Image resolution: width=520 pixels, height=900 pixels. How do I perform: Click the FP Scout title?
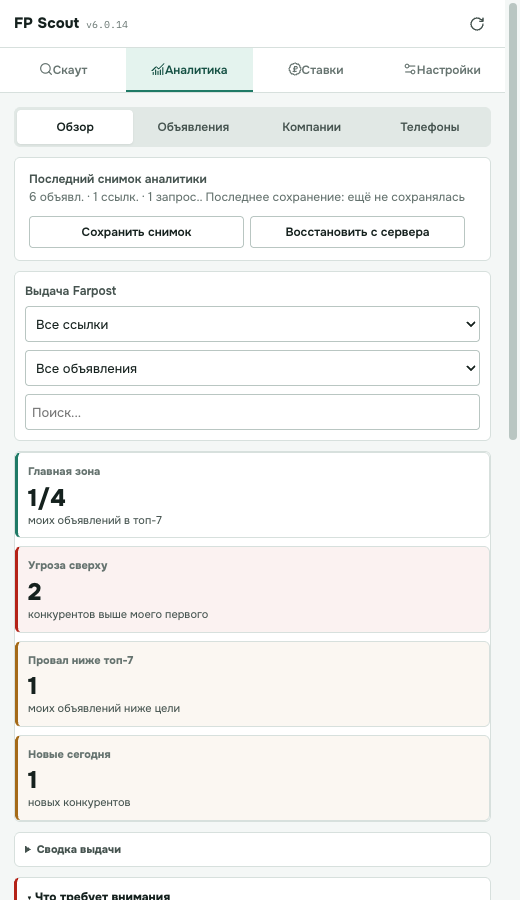click(46, 23)
